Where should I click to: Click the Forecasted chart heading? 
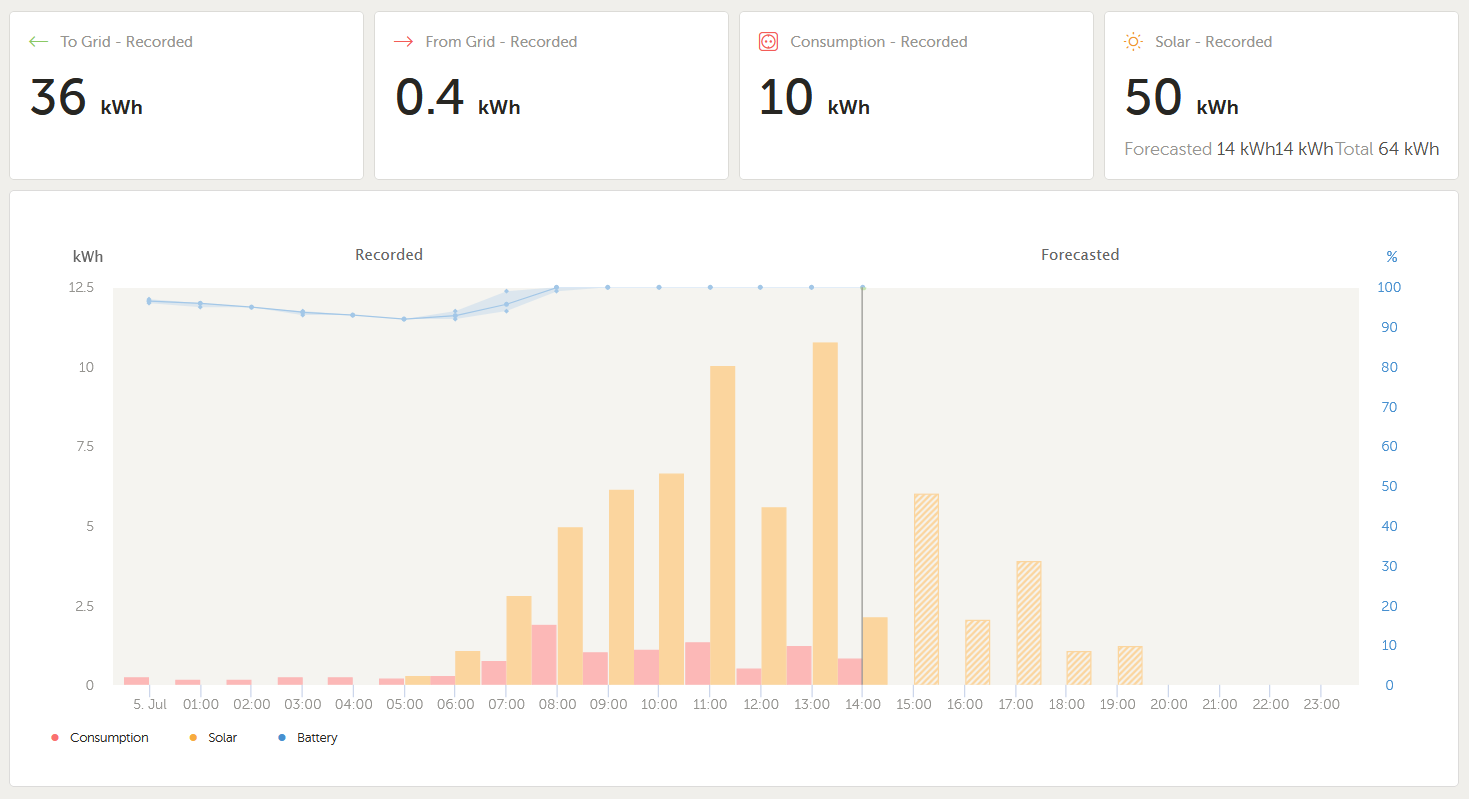tap(1080, 255)
